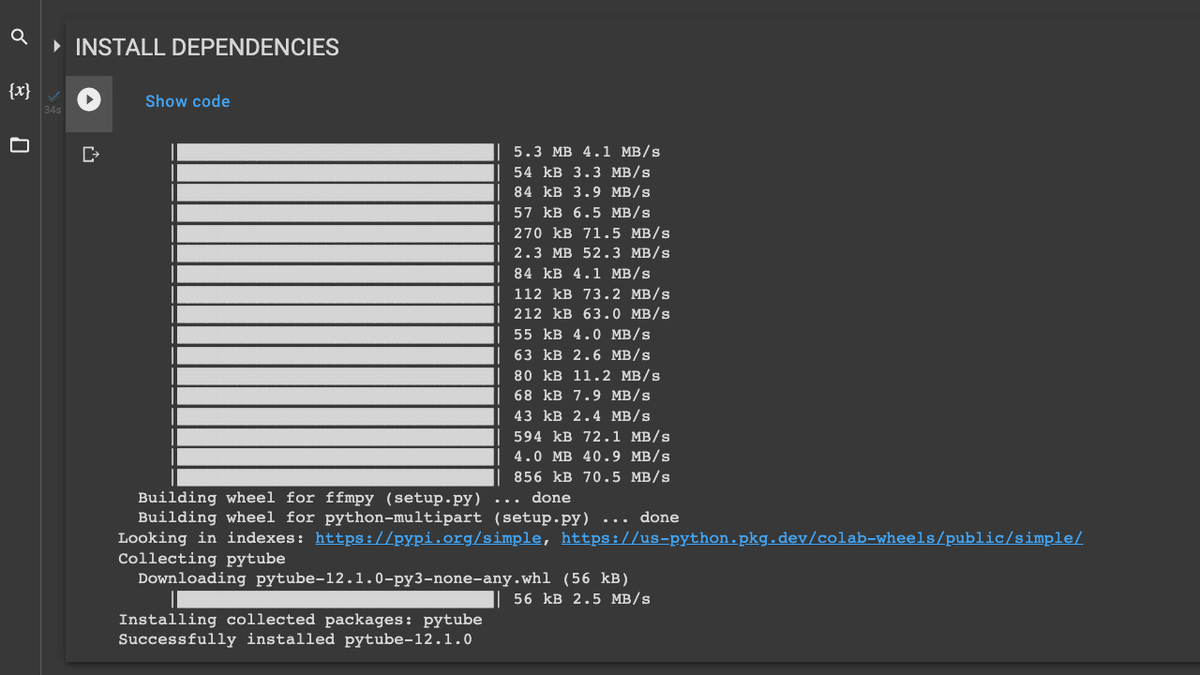Screen dimensions: 1200x675
Task: Click the cell output clear icon
Action: pyautogui.click(x=91, y=154)
